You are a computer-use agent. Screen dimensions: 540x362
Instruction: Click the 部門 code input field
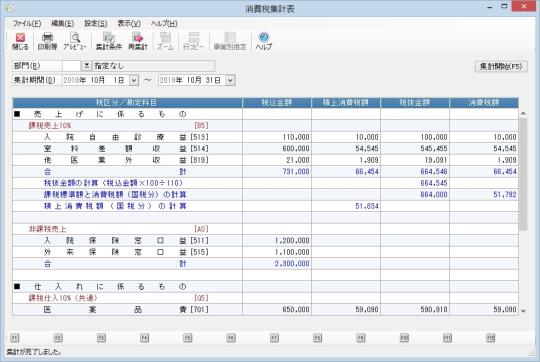tap(72, 65)
